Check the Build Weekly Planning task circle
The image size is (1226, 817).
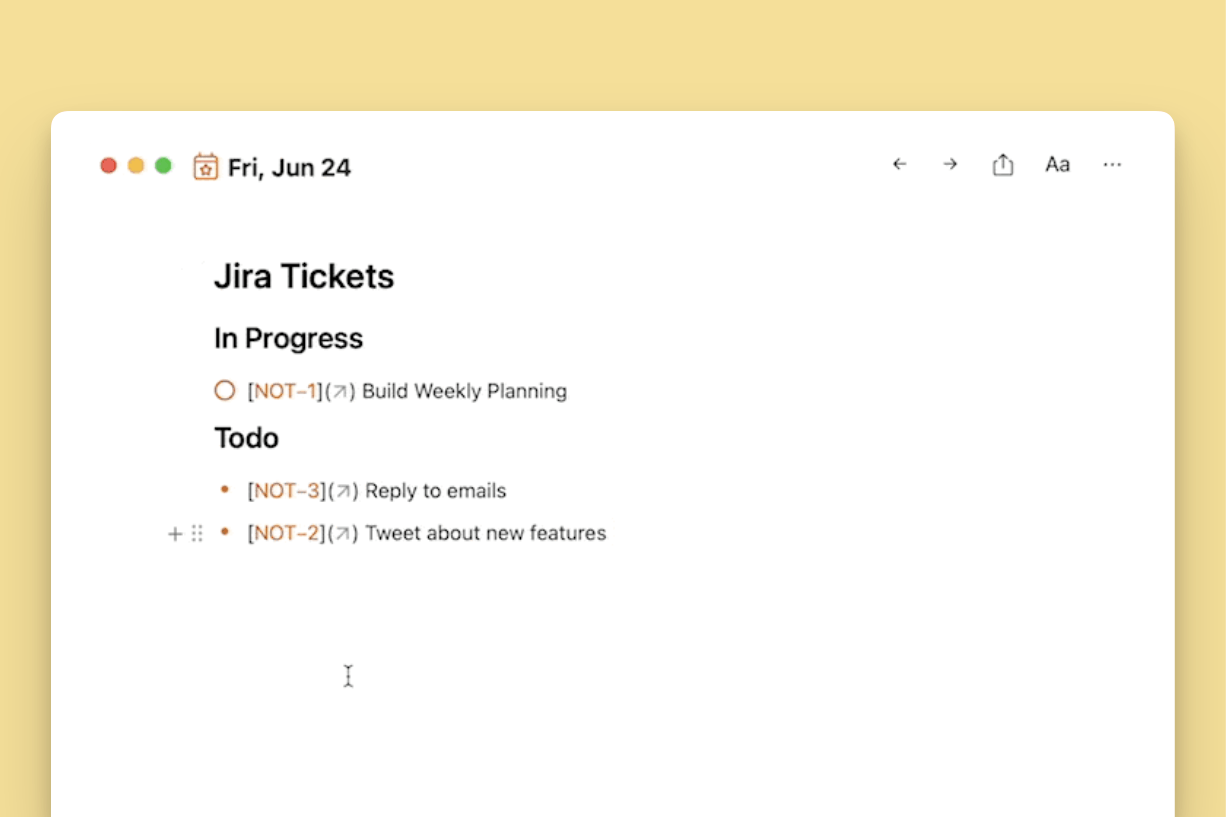coord(225,391)
